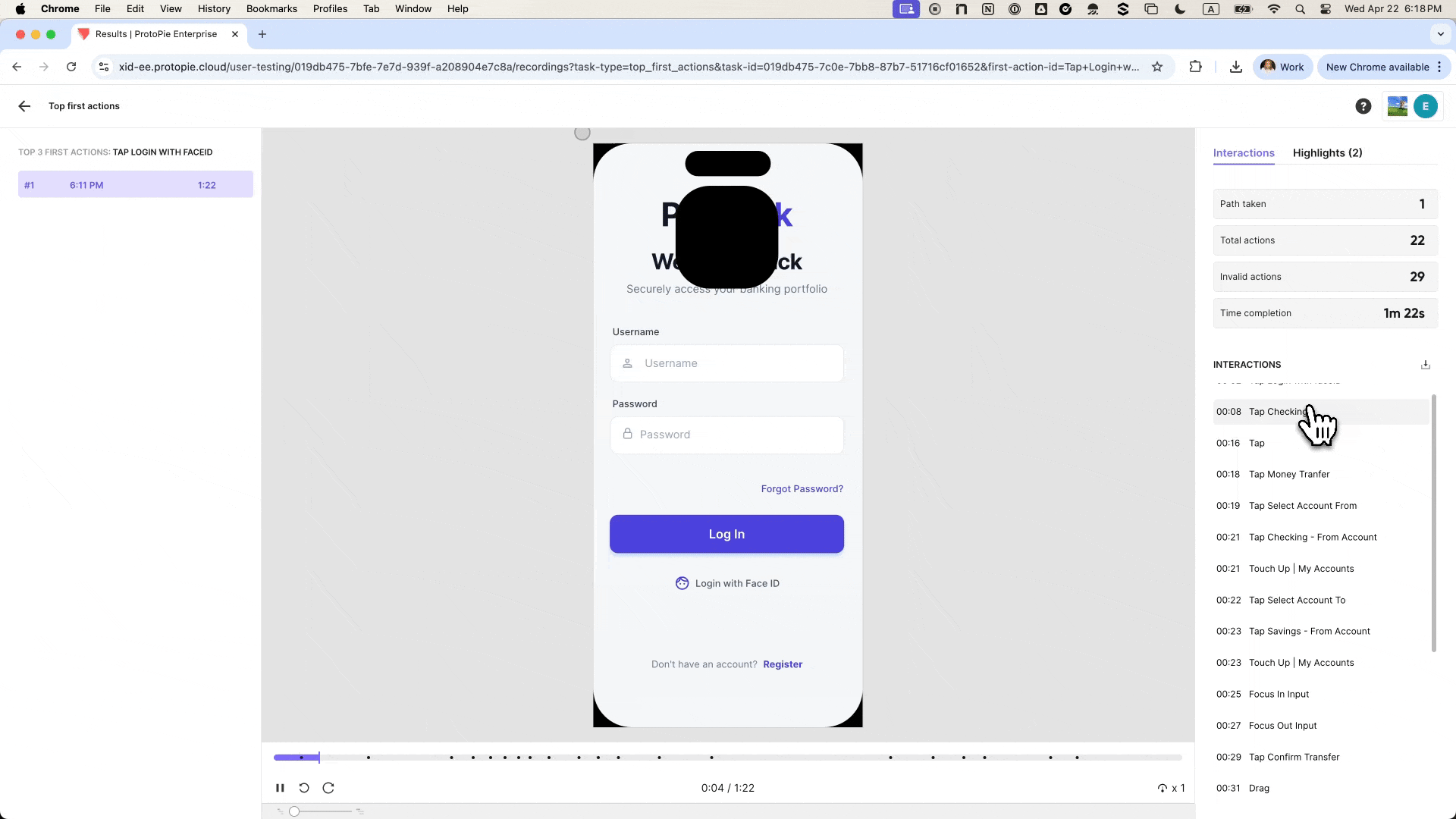
Task: Jump to Tap Savings - From Account
Action: (x=1321, y=631)
